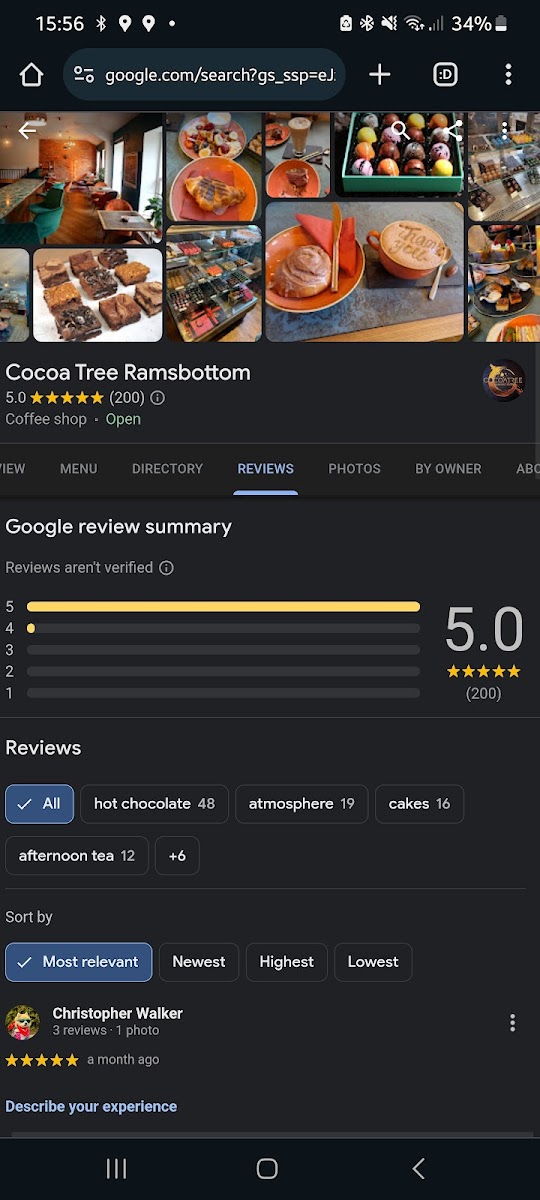The height and width of the screenshot is (1200, 540).
Task: Open the info icon next to Reviews aren't verified
Action: click(167, 567)
